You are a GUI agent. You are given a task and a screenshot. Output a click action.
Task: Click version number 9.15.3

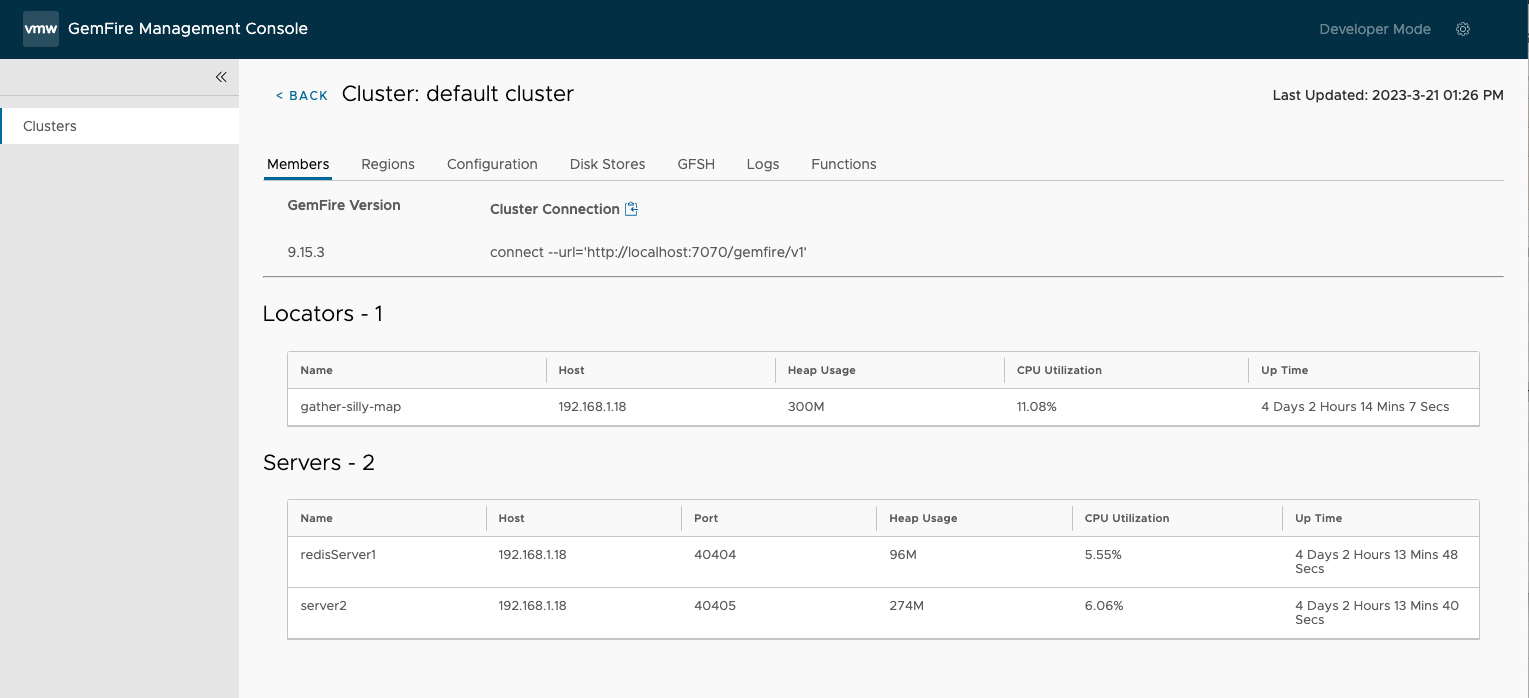306,252
